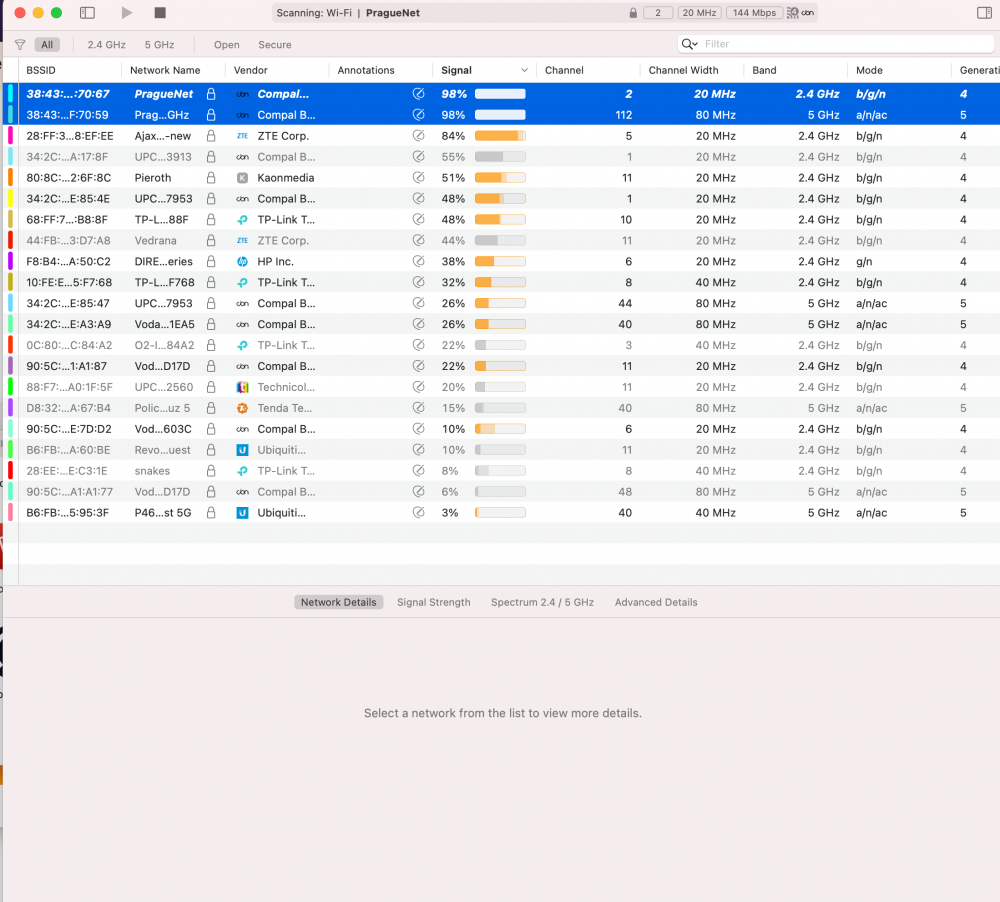Click the filter funnel icon

[x=20, y=45]
